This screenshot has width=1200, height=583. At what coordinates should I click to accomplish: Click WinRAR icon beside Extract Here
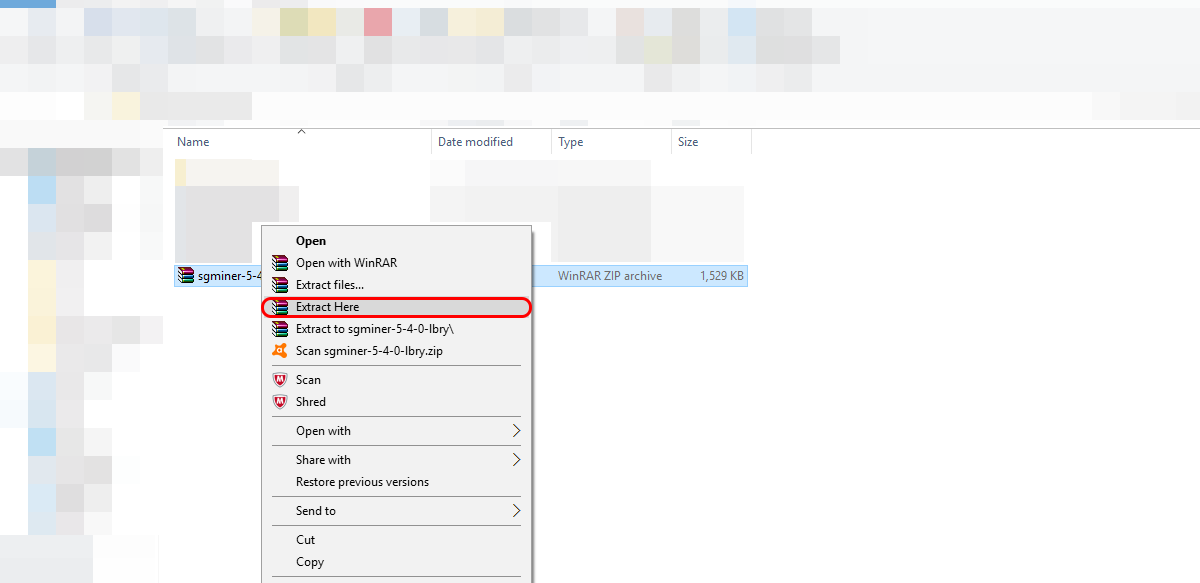[x=280, y=307]
